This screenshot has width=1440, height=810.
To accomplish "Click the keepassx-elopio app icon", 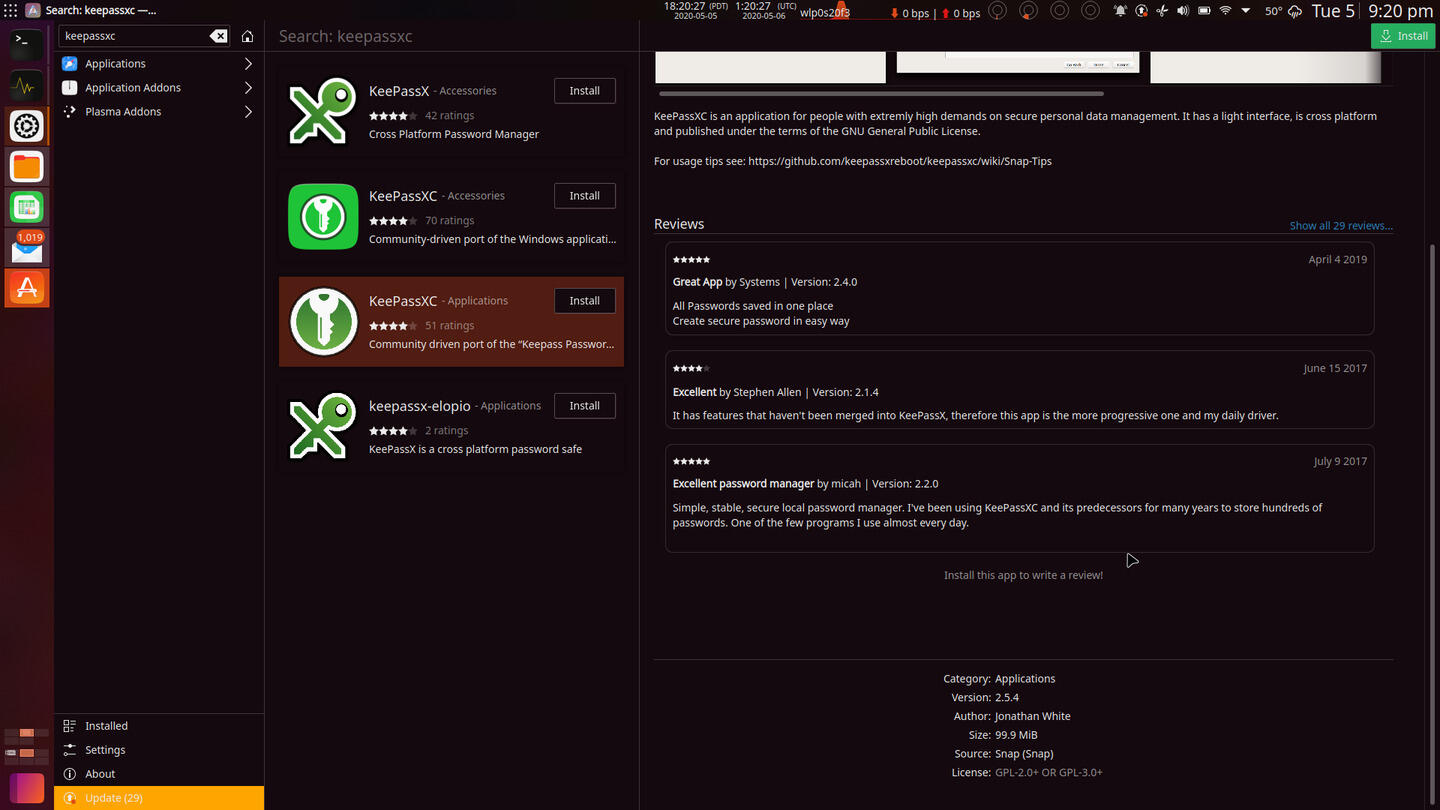I will (323, 426).
